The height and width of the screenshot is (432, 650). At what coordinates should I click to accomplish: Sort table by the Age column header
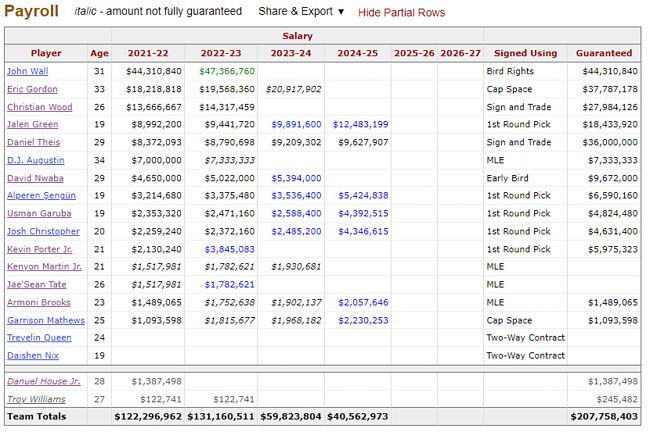(99, 53)
